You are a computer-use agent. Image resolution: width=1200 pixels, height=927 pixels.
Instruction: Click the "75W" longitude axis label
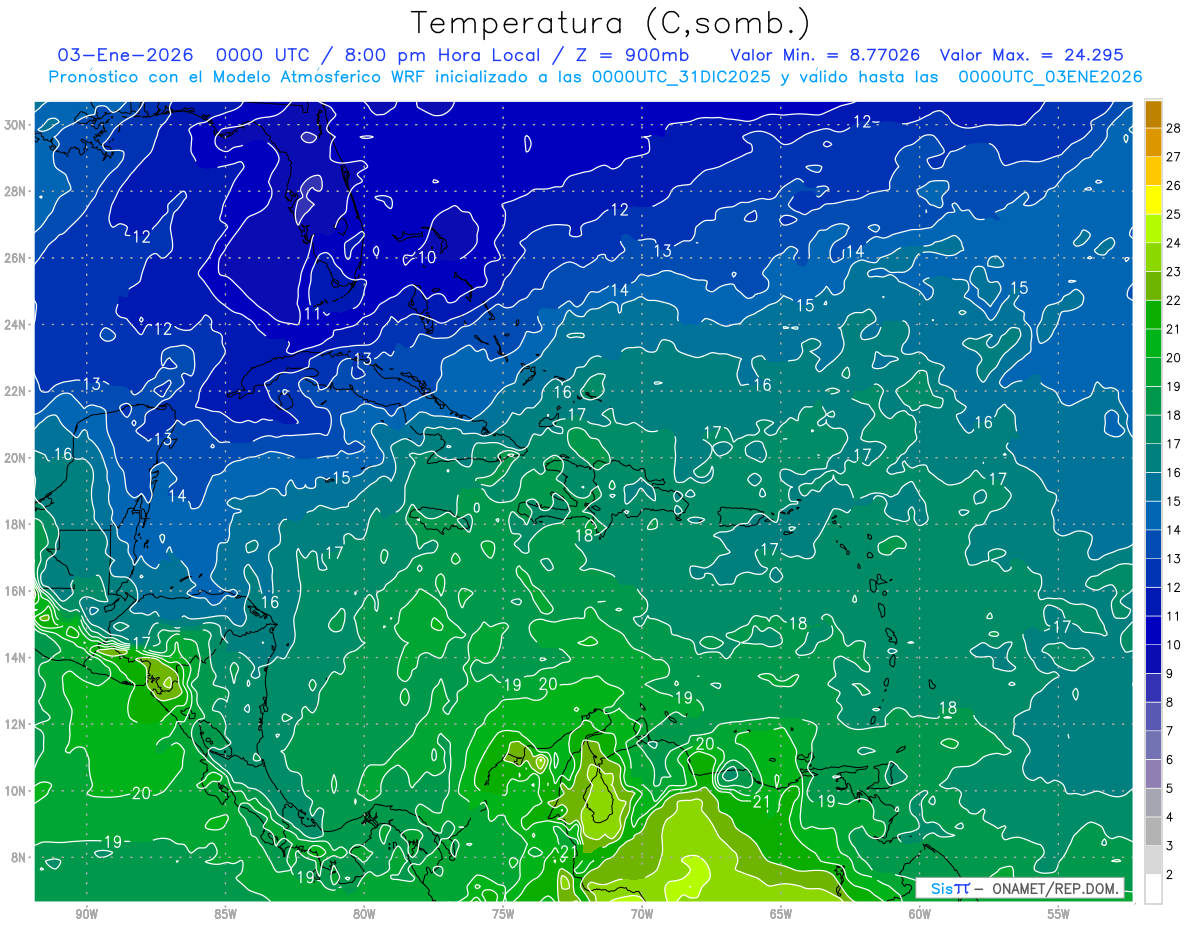coord(503,914)
